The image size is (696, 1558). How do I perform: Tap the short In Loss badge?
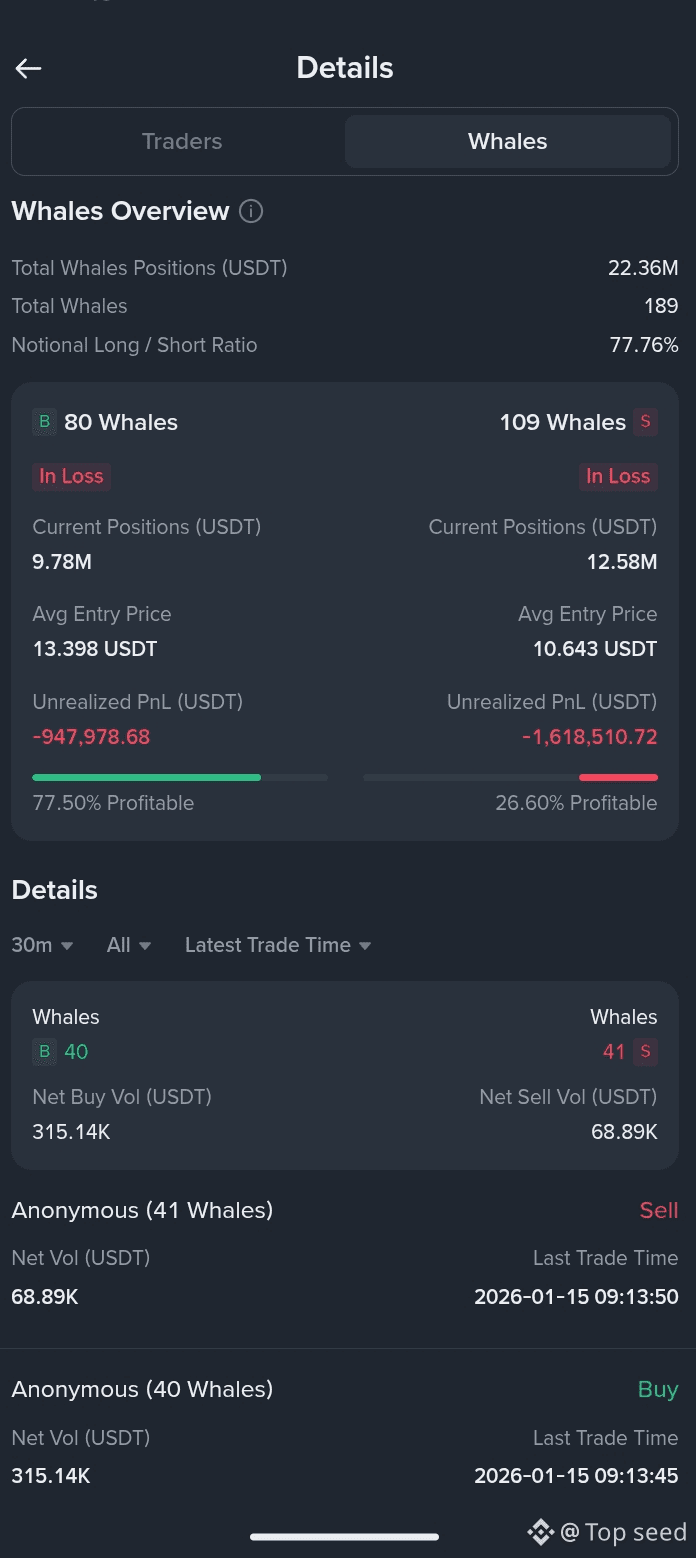tap(618, 476)
